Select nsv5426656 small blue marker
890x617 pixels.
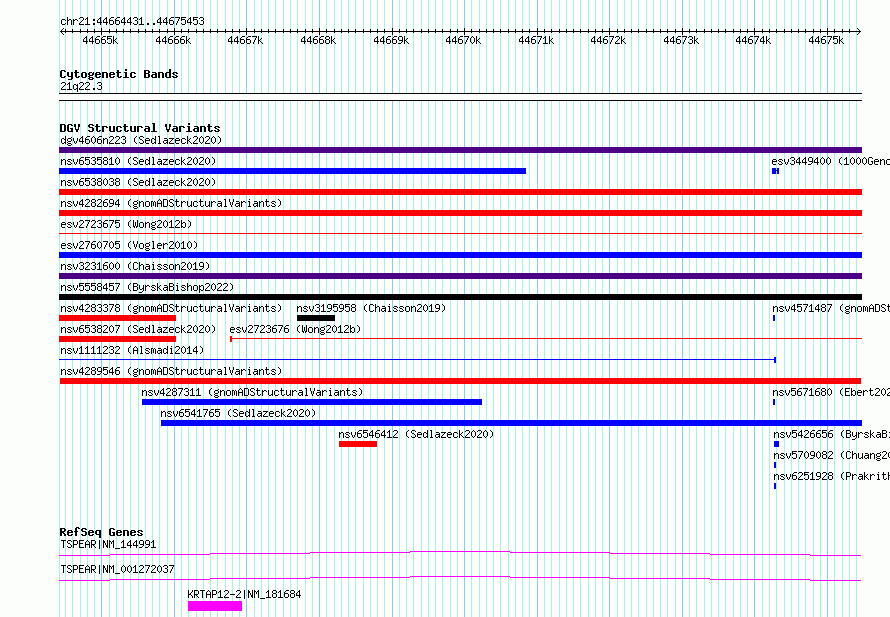point(776,444)
